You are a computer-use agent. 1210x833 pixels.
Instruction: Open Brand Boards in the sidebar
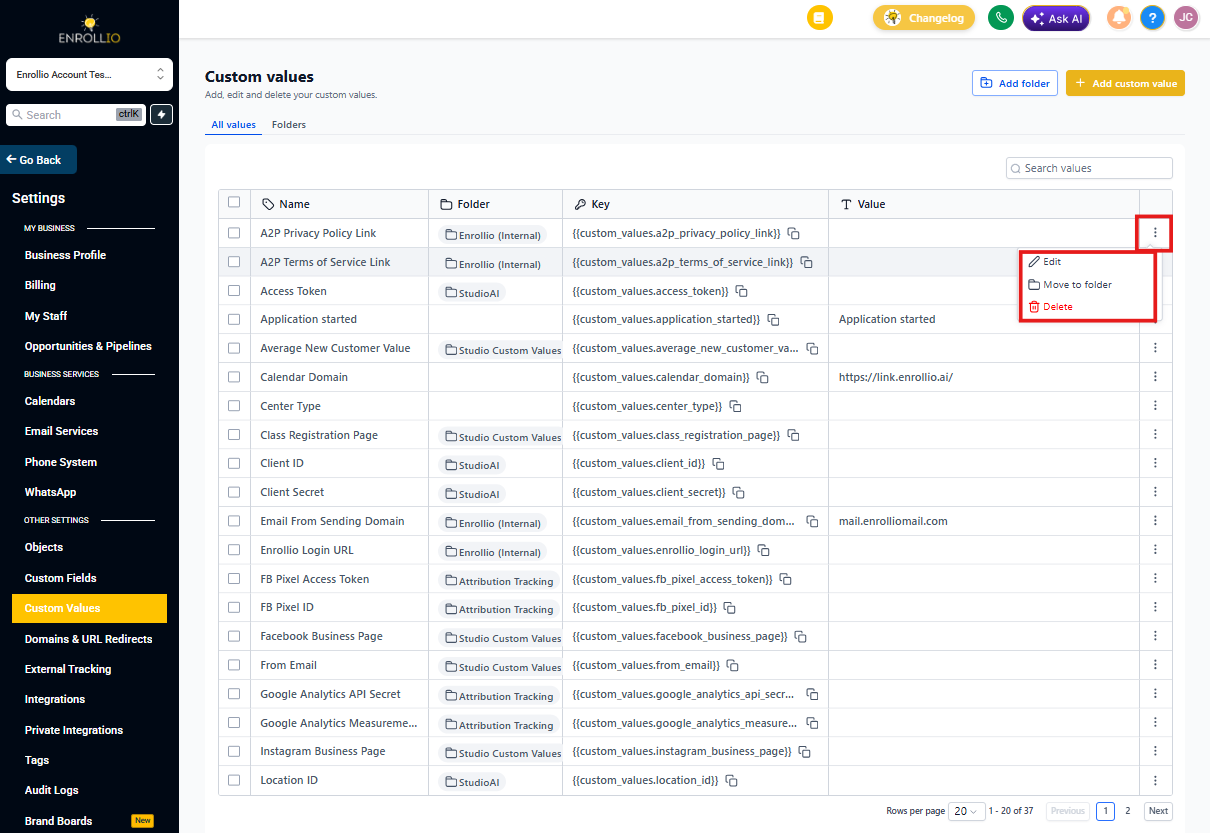[x=58, y=821]
